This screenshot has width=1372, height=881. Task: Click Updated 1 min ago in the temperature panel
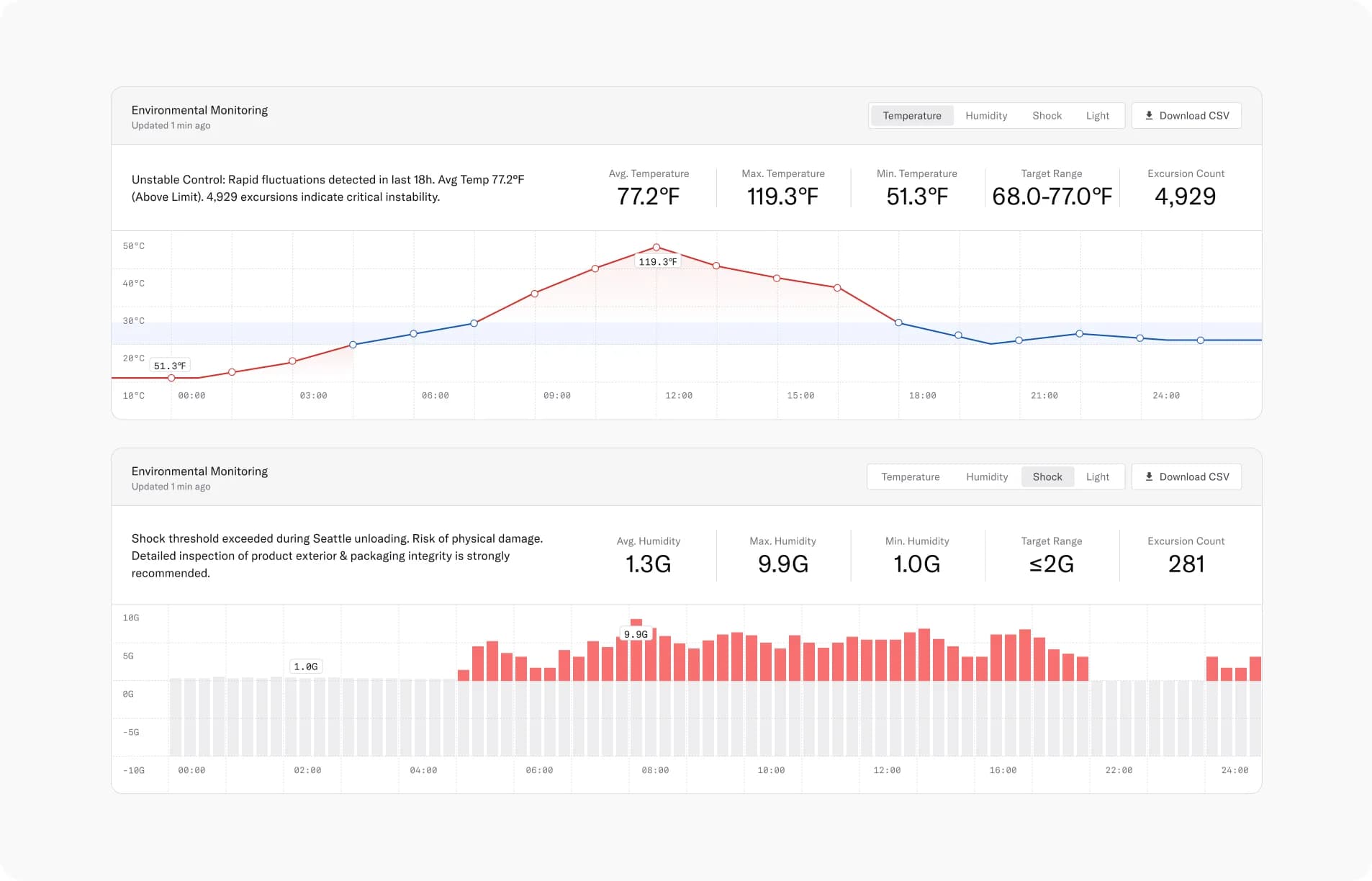(171, 126)
